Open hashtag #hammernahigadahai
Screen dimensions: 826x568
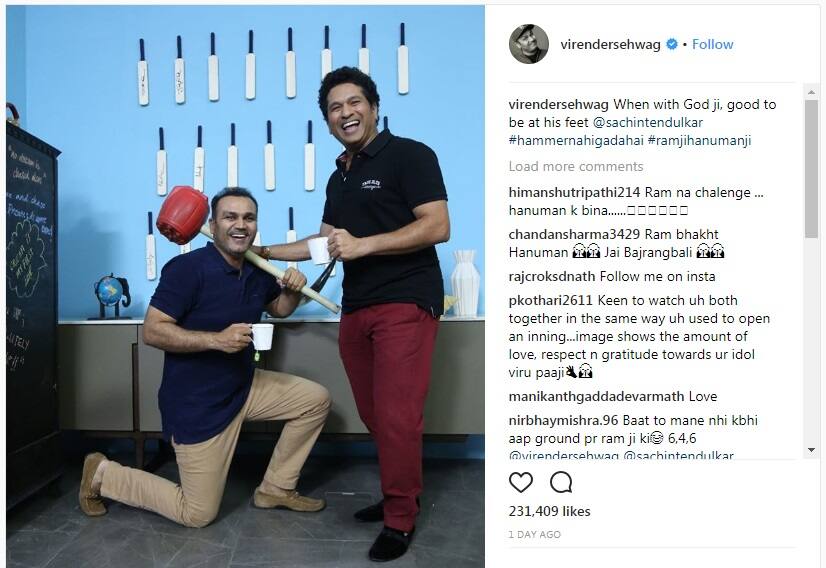pyautogui.click(x=576, y=141)
